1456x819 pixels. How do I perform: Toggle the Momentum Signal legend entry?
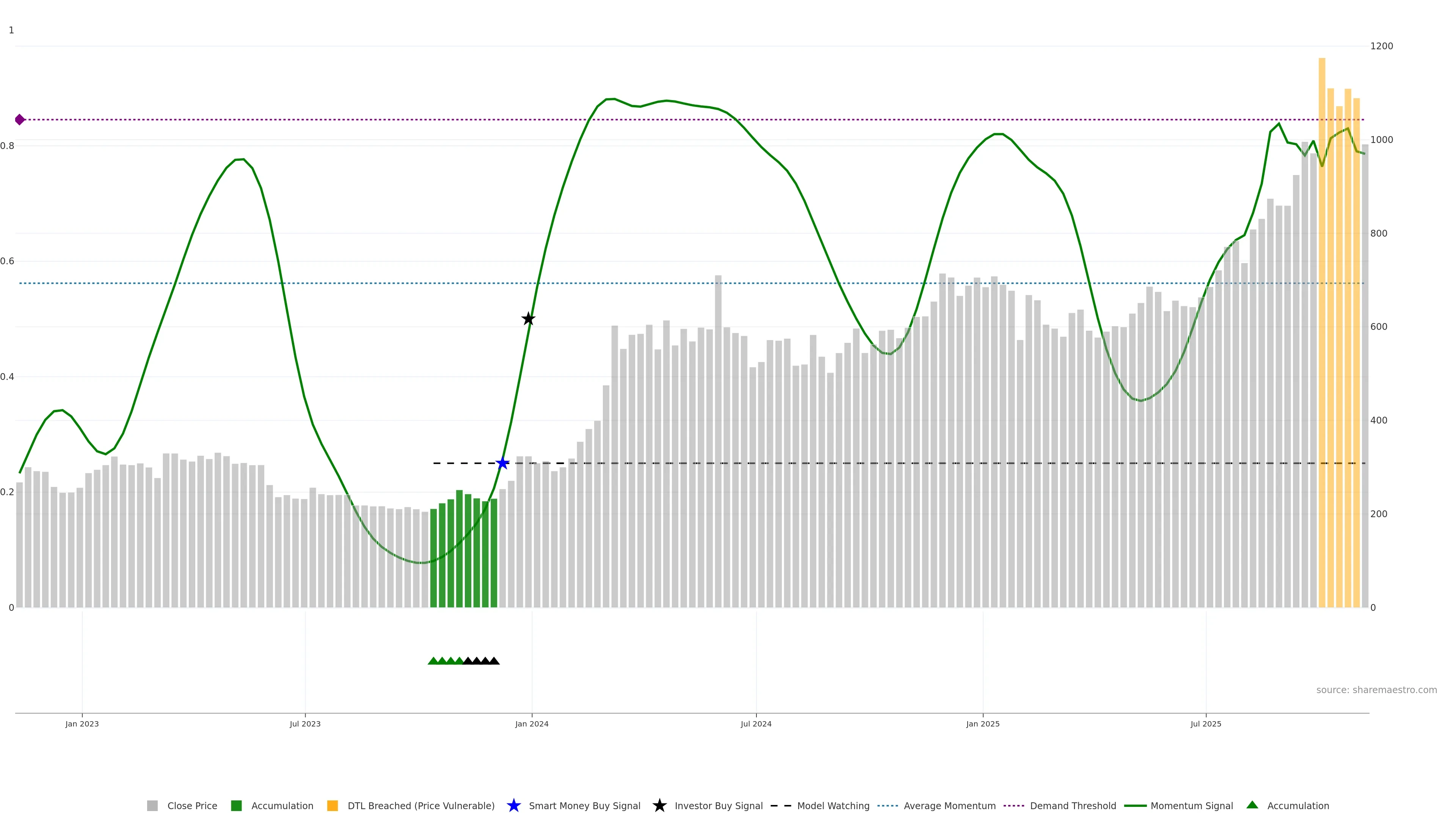[1191, 806]
